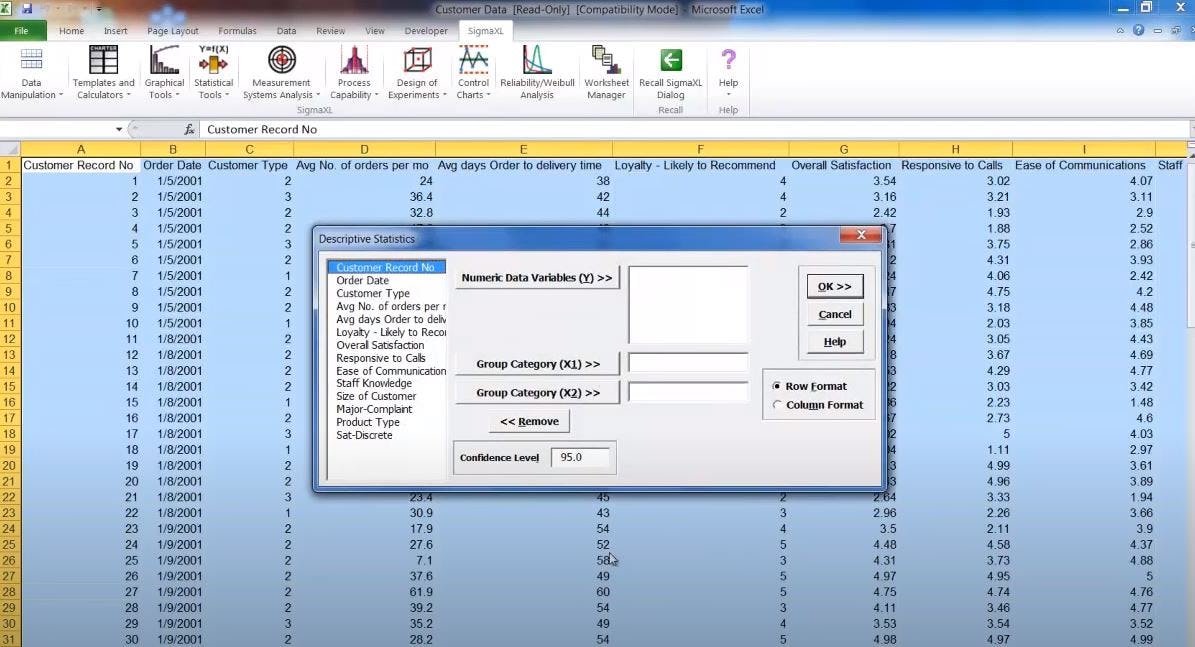Select Size of Customer in variable list
Viewport: 1195px width, 647px height.
(x=386, y=396)
